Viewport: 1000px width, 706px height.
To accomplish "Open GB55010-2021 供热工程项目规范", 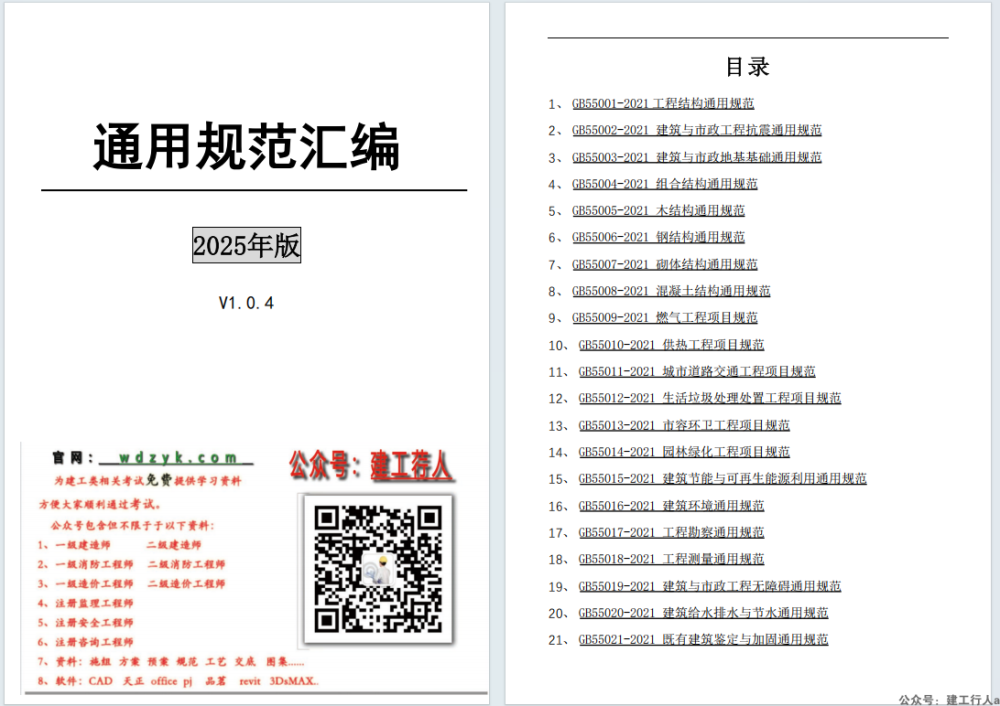I will (x=671, y=345).
